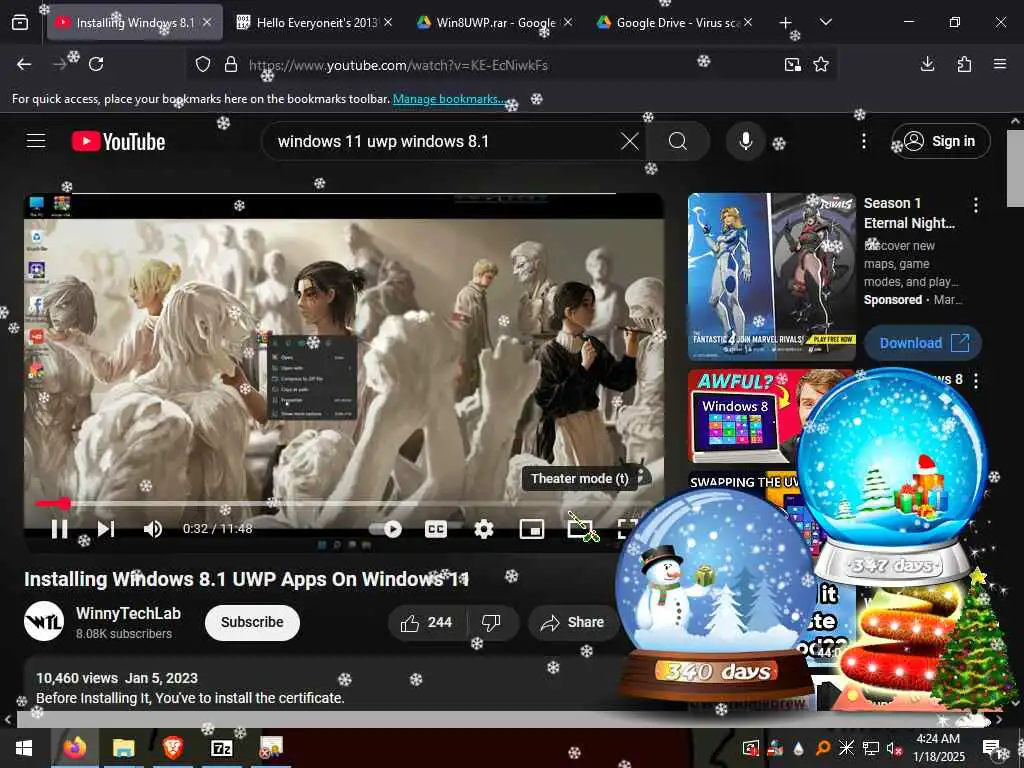1024x768 pixels.
Task: Click the 347 days snow globe
Action: click(x=892, y=477)
